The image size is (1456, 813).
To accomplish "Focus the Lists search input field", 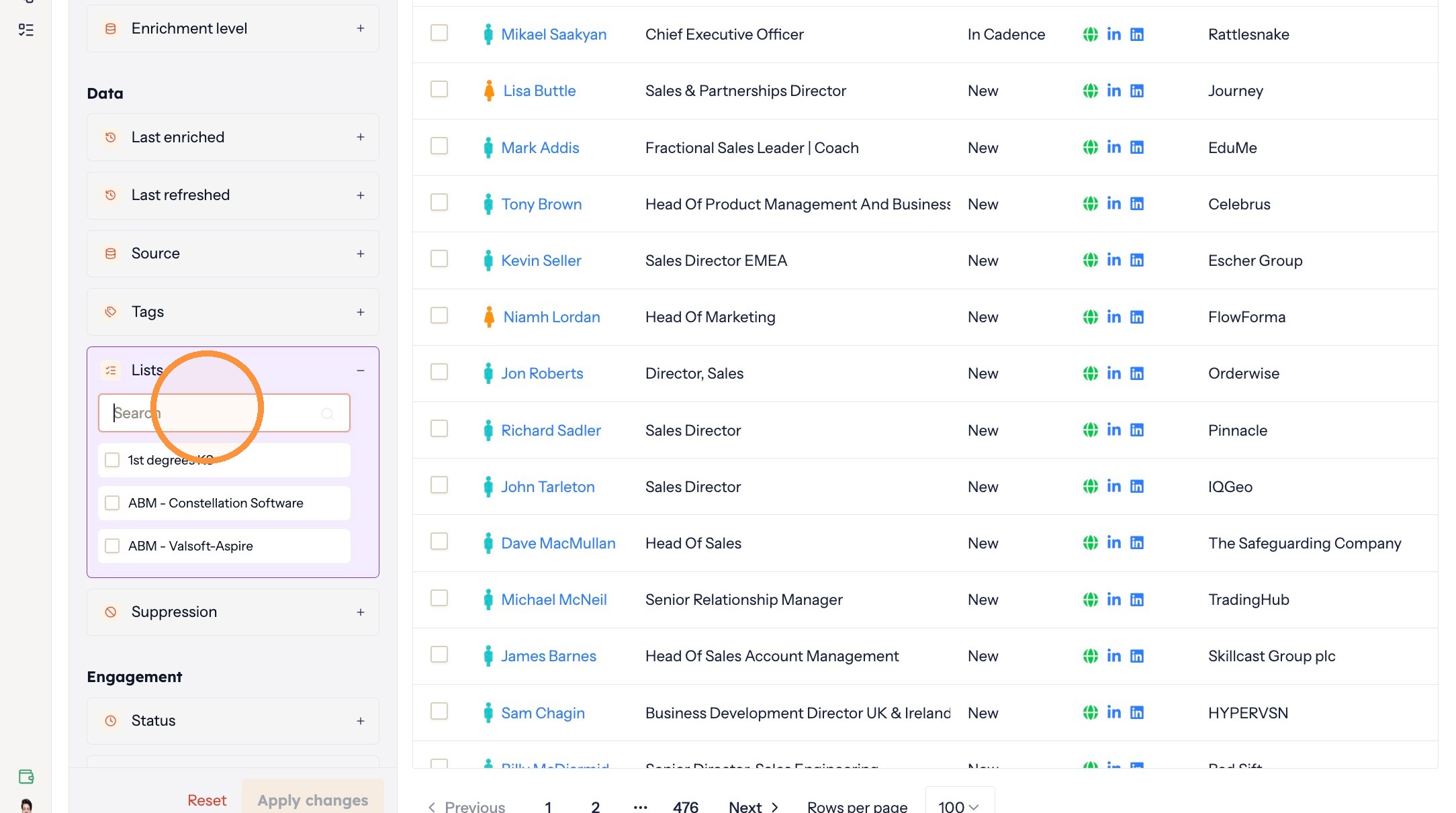I will click(224, 413).
